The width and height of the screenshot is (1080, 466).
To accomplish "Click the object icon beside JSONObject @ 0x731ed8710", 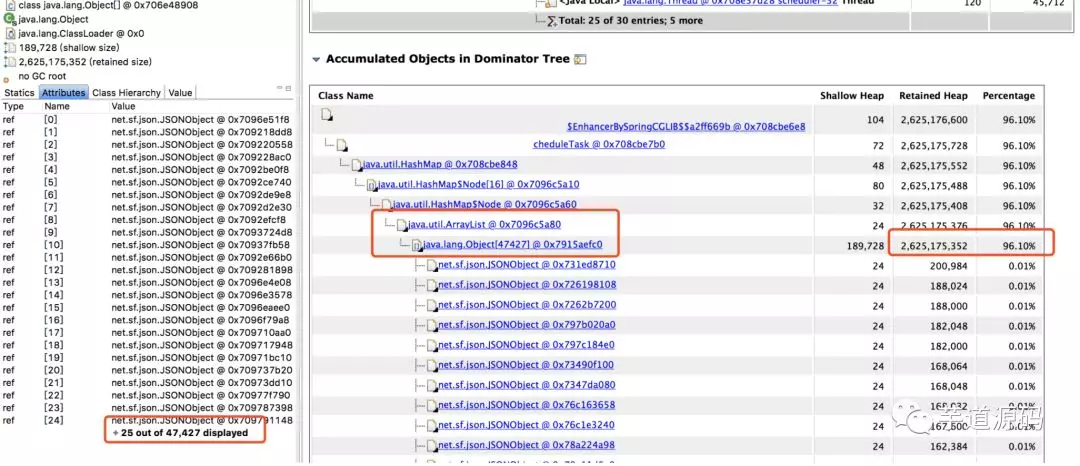I will (x=431, y=265).
